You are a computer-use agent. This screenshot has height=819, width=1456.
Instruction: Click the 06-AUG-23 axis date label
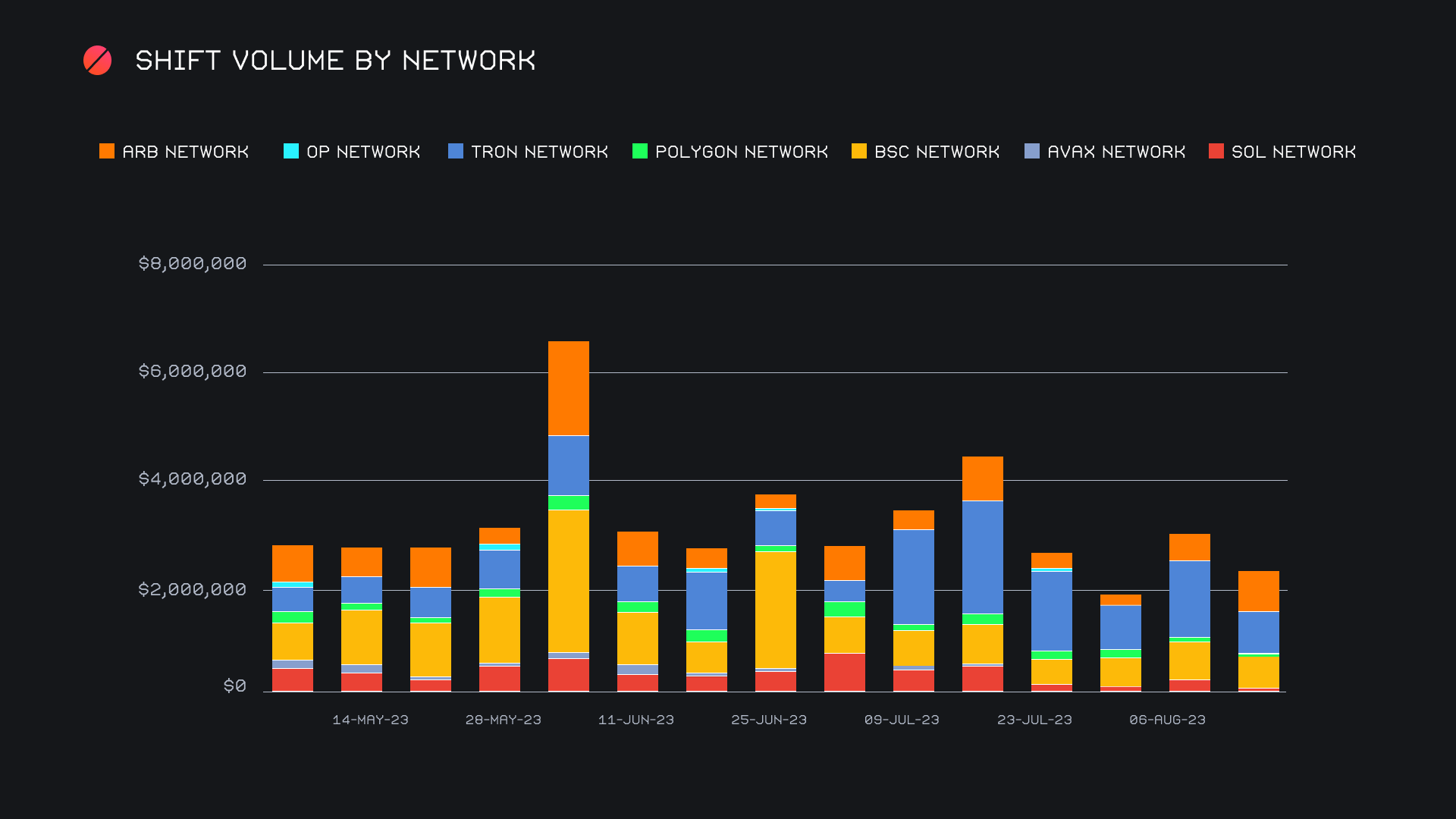(1167, 720)
